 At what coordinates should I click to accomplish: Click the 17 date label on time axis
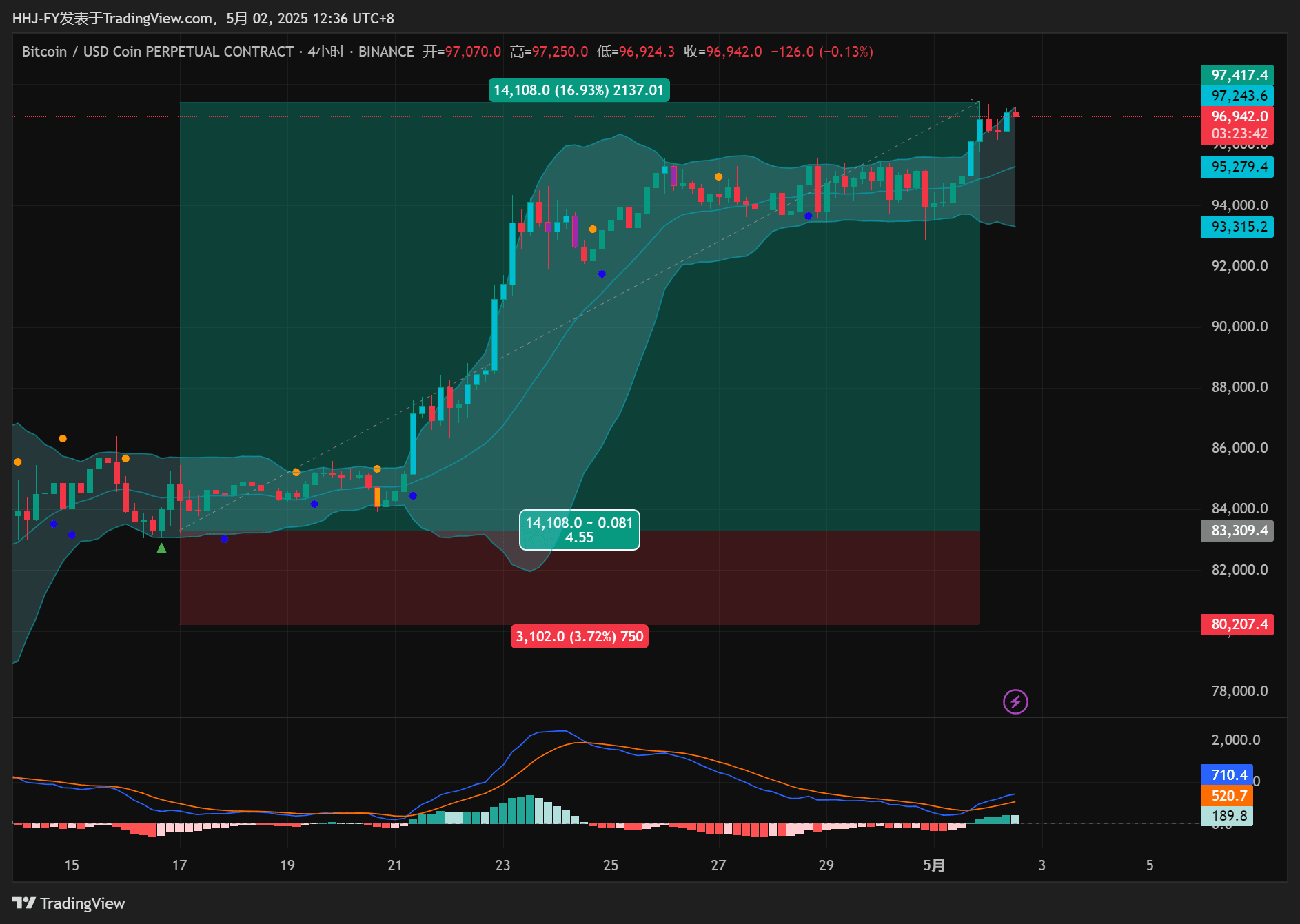[180, 865]
